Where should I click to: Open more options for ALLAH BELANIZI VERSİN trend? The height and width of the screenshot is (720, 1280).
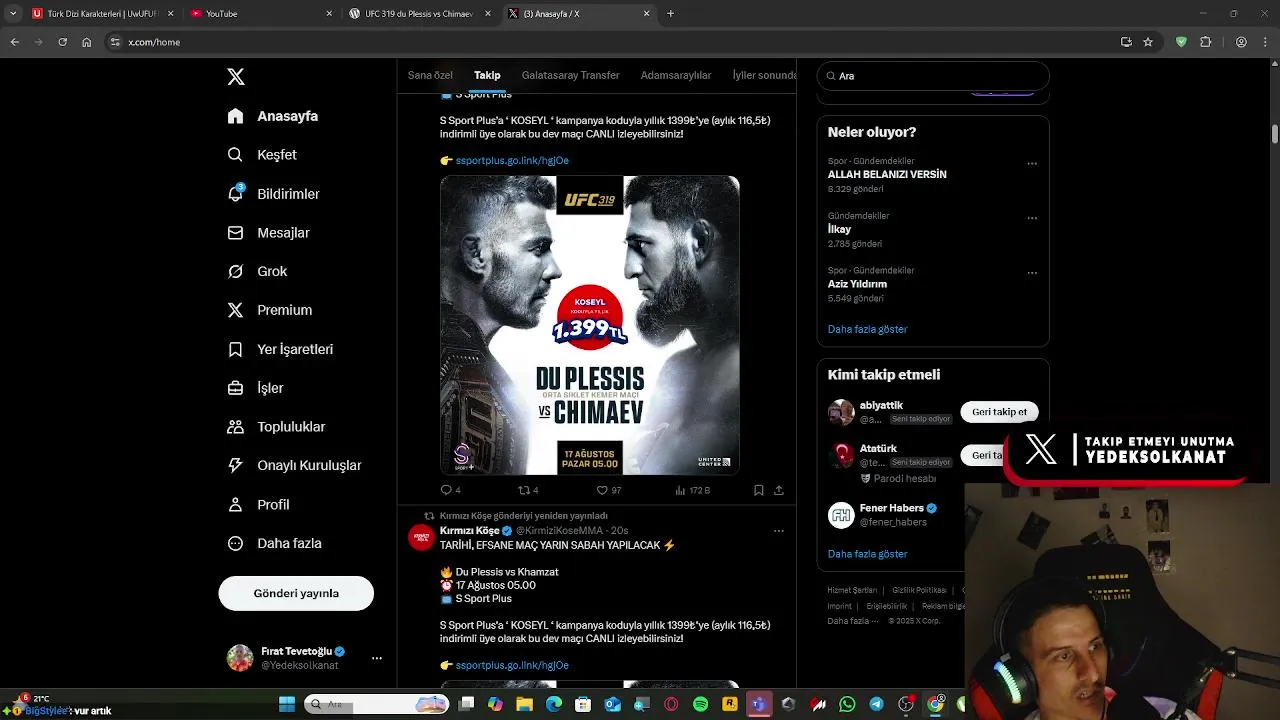point(1032,163)
